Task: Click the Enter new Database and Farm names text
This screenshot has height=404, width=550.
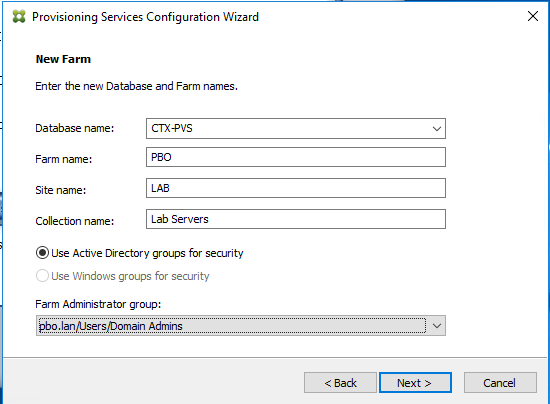Action: click(x=136, y=86)
